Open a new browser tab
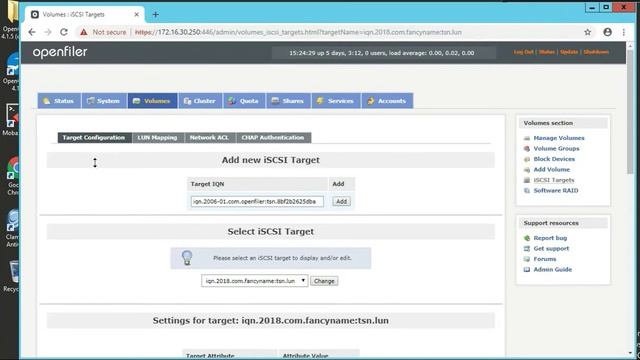The height and width of the screenshot is (360, 640). pyautogui.click(x=156, y=15)
